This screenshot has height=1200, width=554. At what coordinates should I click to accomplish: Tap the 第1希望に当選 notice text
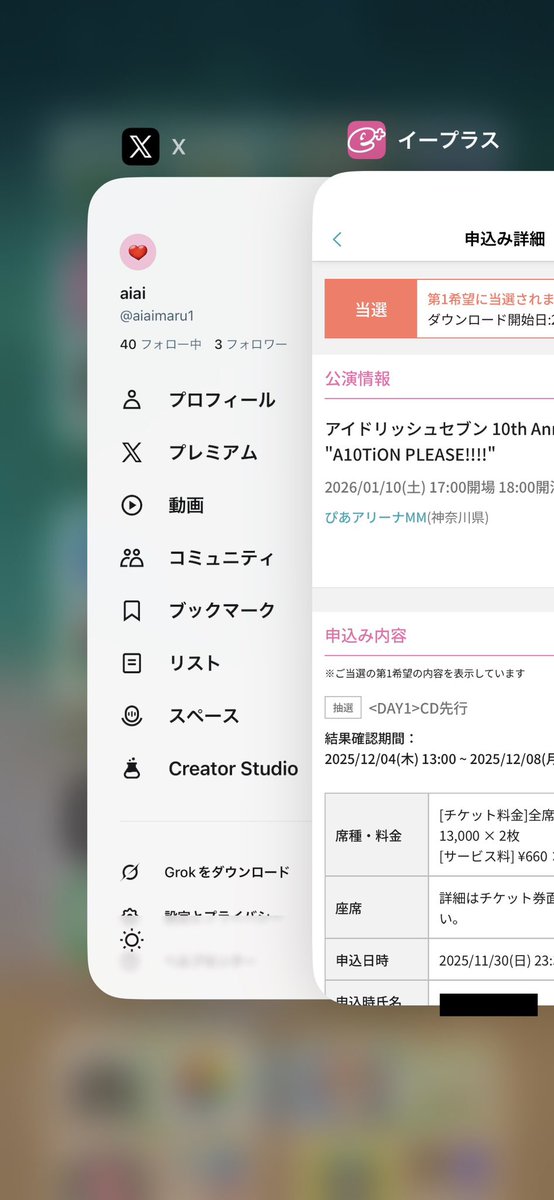pyautogui.click(x=490, y=299)
